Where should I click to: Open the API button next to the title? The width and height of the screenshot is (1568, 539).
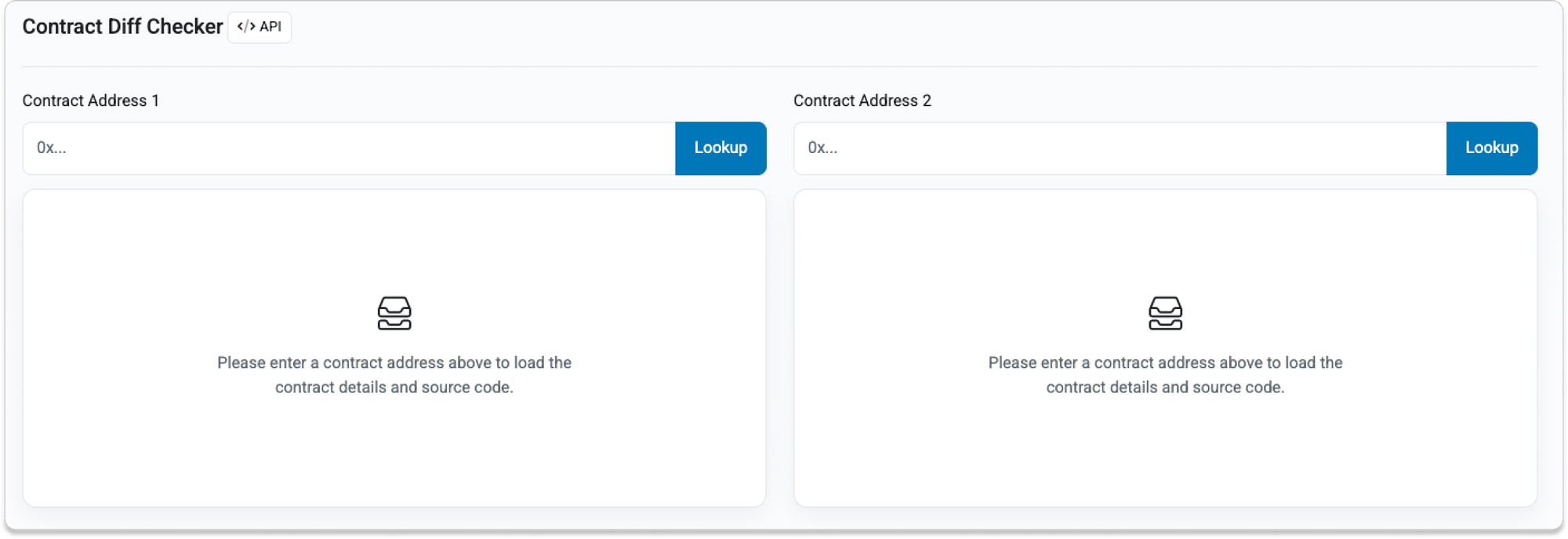[x=260, y=27]
